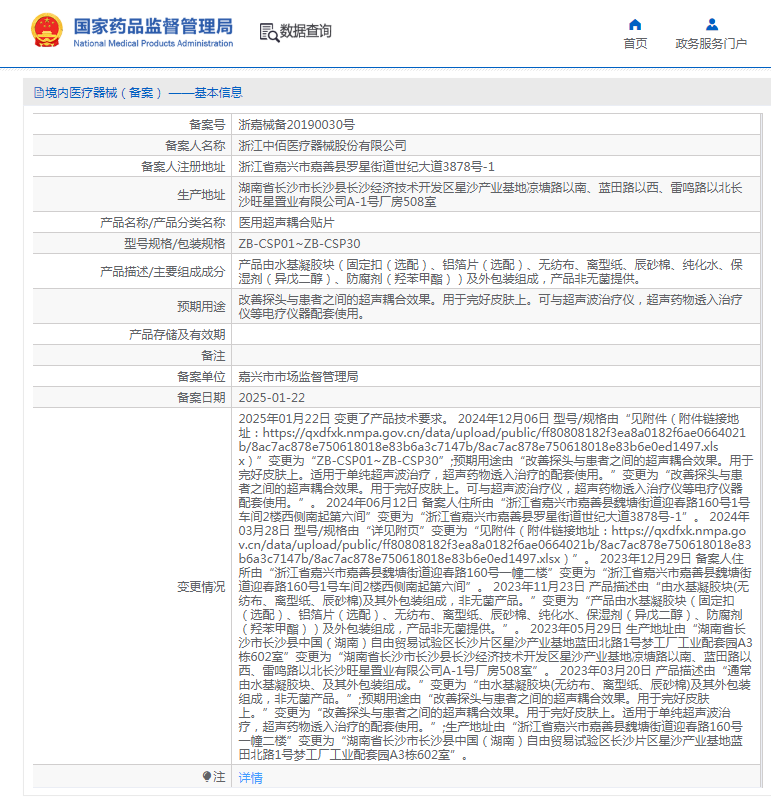Viewport: 771px width, 801px height.
Task: Click the 预期用途 row label
Action: point(201,307)
